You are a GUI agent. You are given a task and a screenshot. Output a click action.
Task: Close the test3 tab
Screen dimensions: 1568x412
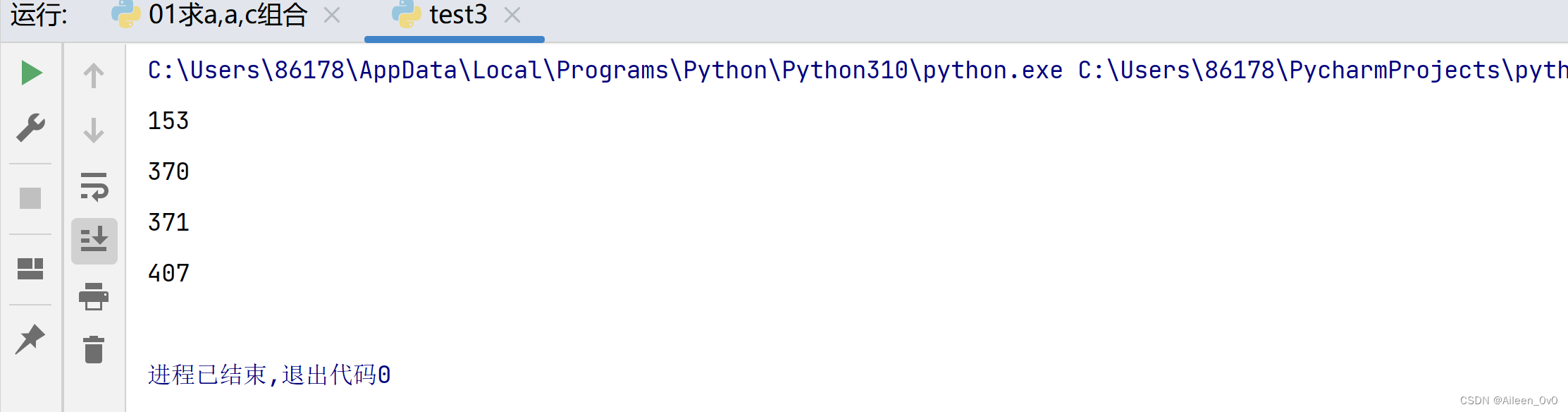(512, 15)
